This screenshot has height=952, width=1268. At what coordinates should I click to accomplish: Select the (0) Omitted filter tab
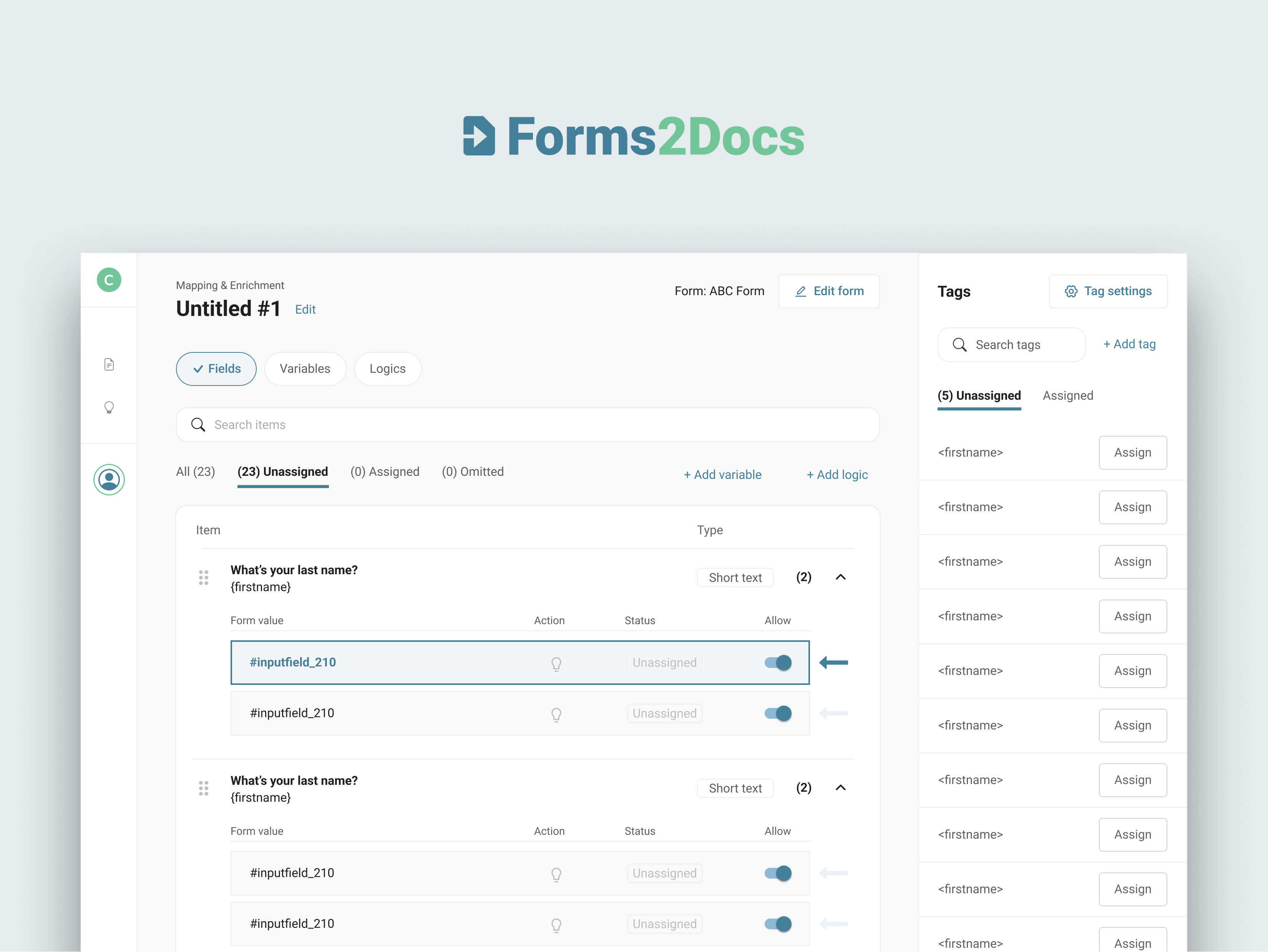(x=472, y=472)
